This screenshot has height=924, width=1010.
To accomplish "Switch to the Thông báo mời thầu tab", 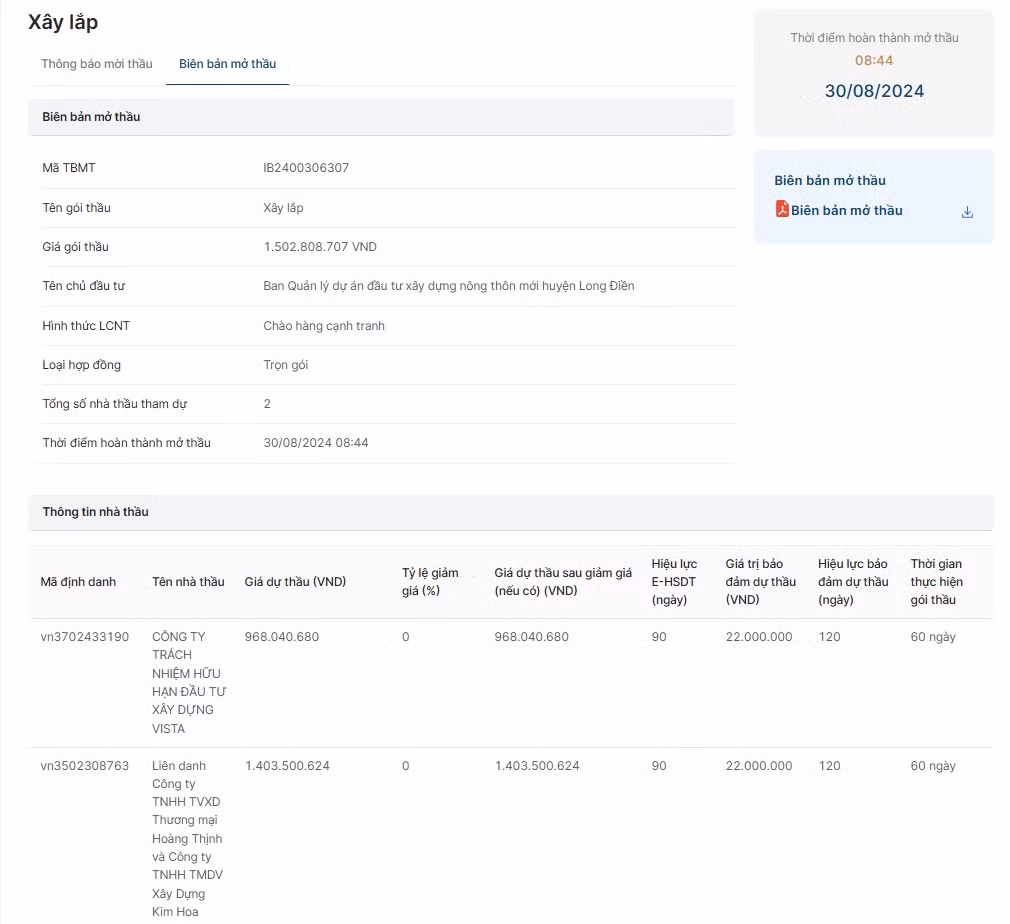I will click(x=97, y=64).
